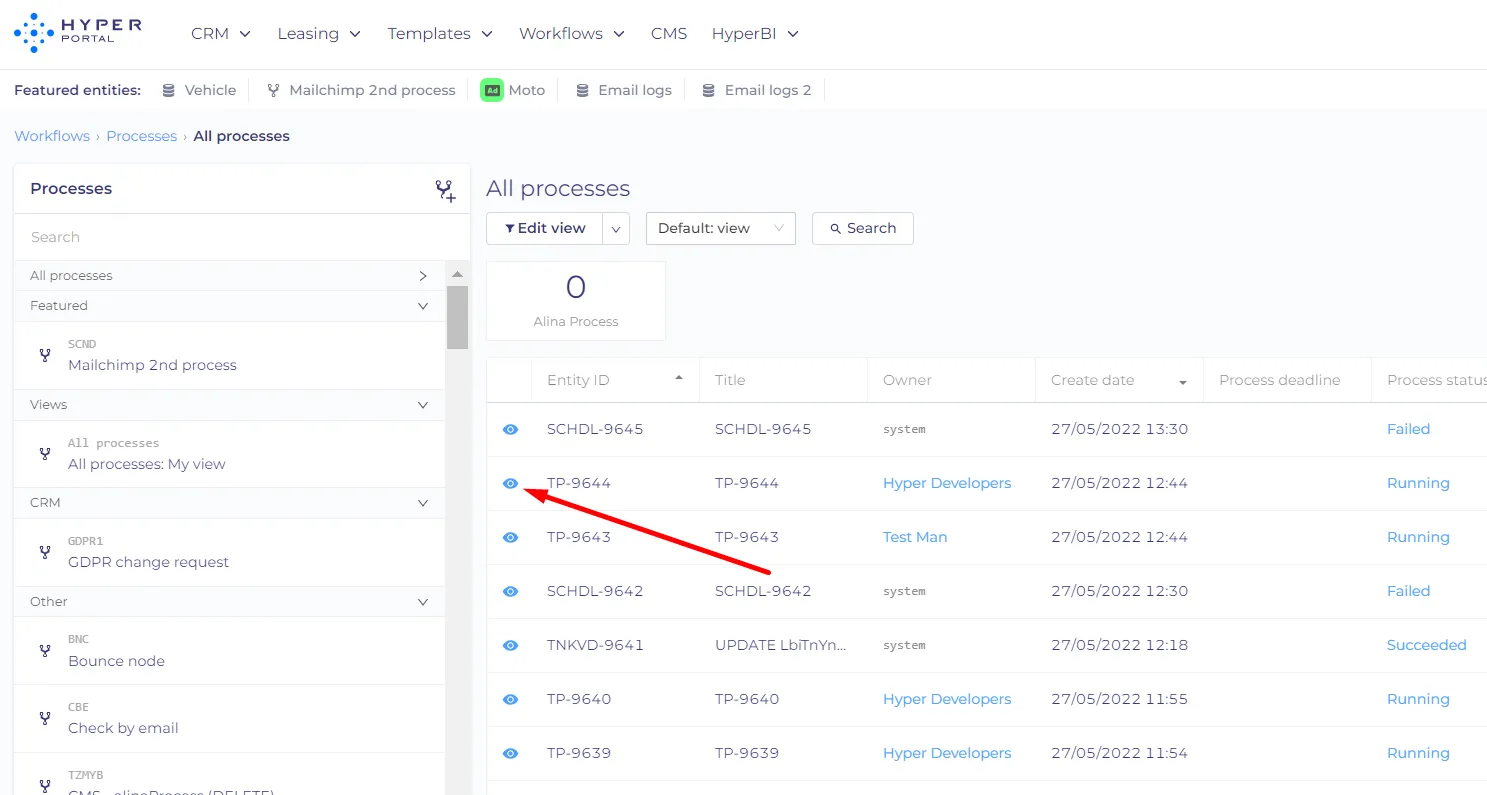The height and width of the screenshot is (795, 1487).
Task: Click the Processes search input field
Action: (x=241, y=237)
